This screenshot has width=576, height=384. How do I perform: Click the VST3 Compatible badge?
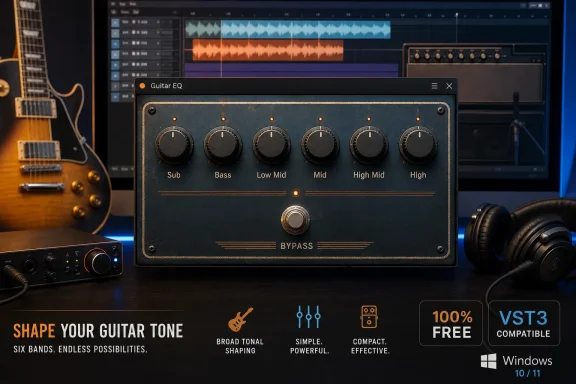point(524,323)
